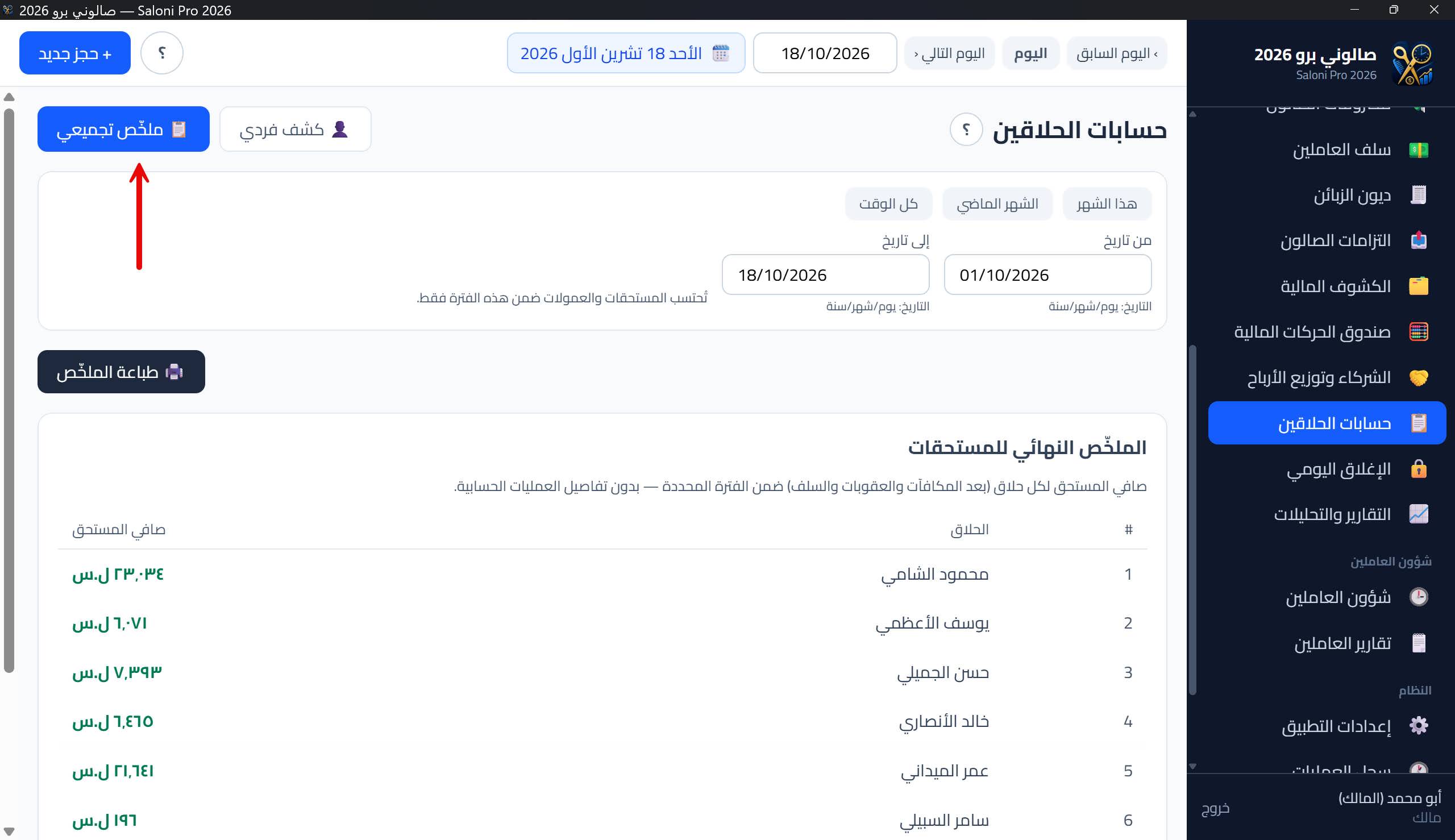The height and width of the screenshot is (840, 1455).
Task: Go to اليوم التالي
Action: tap(949, 53)
